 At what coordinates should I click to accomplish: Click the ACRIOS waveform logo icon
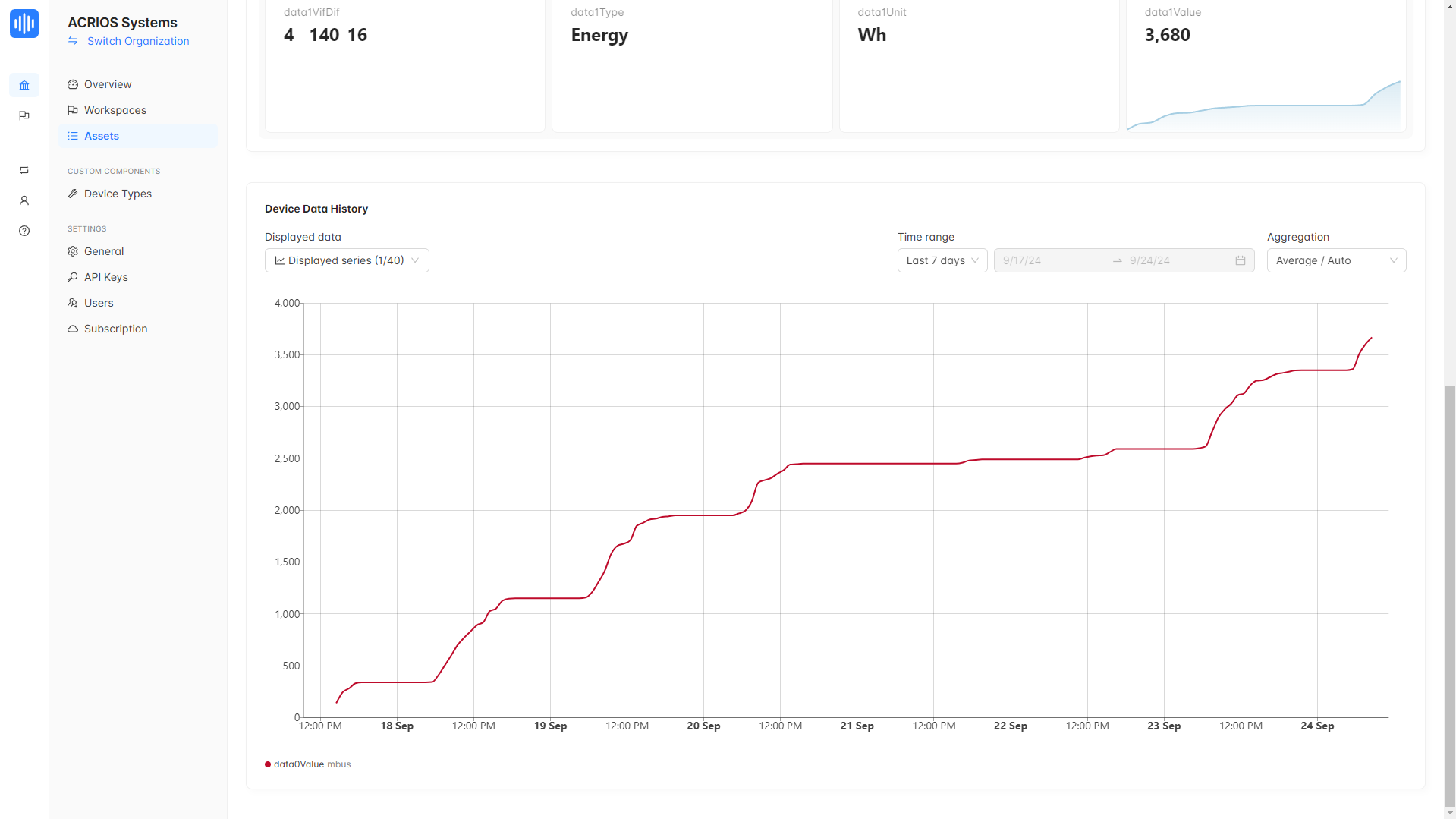(24, 24)
